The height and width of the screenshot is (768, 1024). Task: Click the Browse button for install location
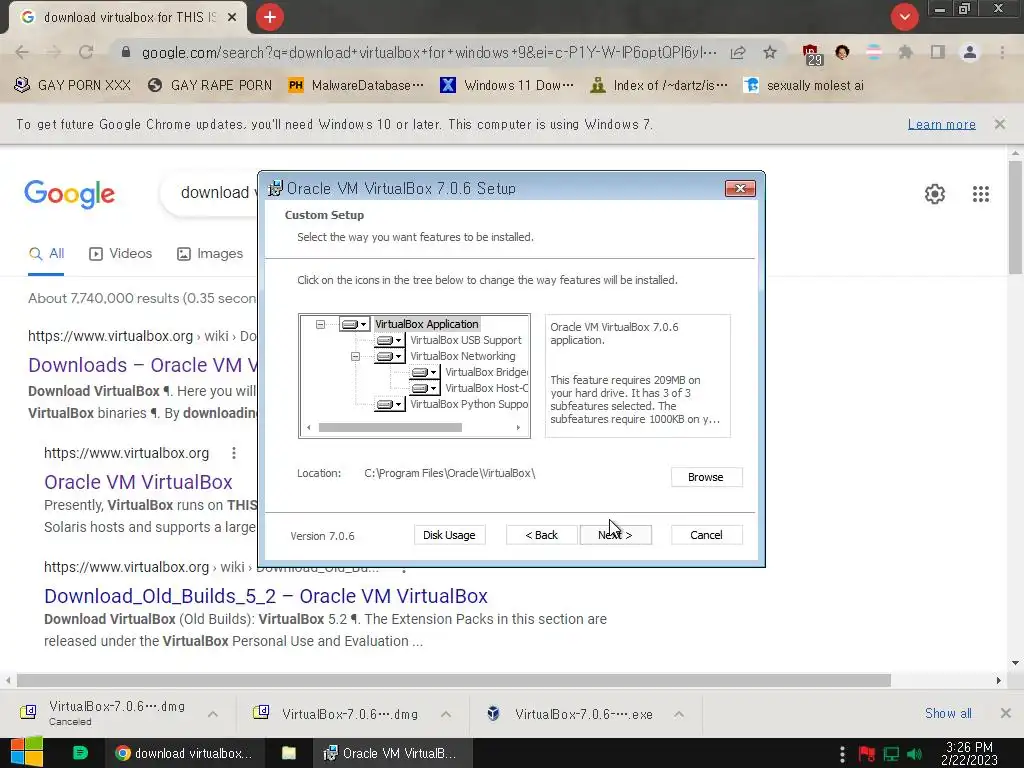click(706, 477)
